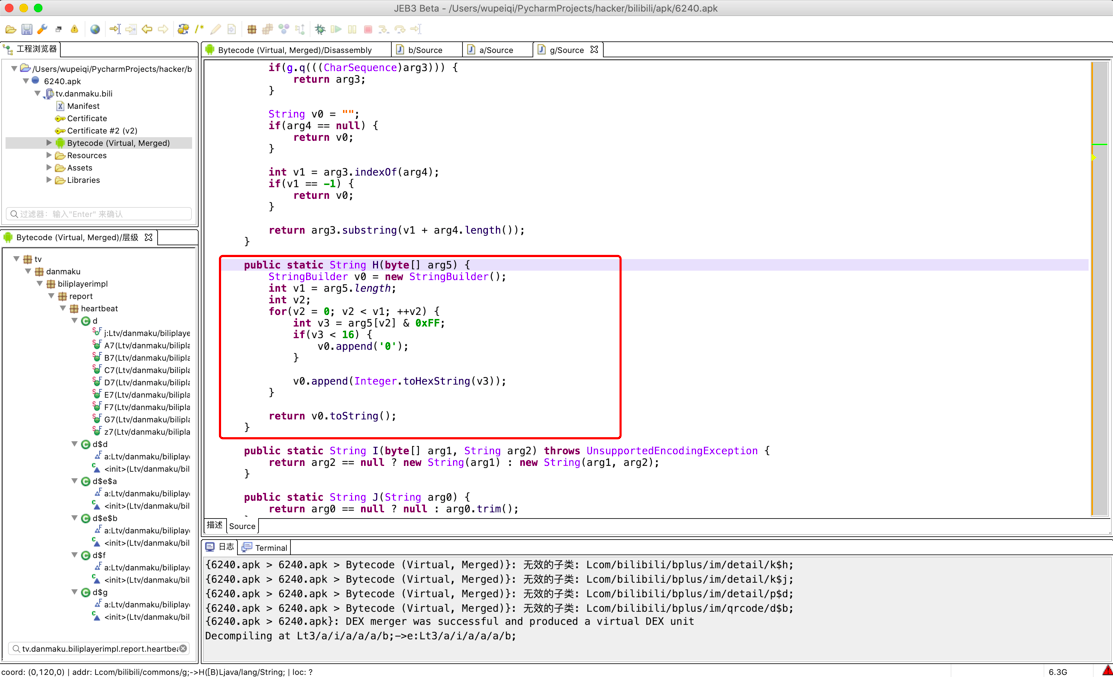Expand the Bytecode (Virtual, Merged) project node
This screenshot has height=677, width=1113.
pyautogui.click(x=49, y=143)
